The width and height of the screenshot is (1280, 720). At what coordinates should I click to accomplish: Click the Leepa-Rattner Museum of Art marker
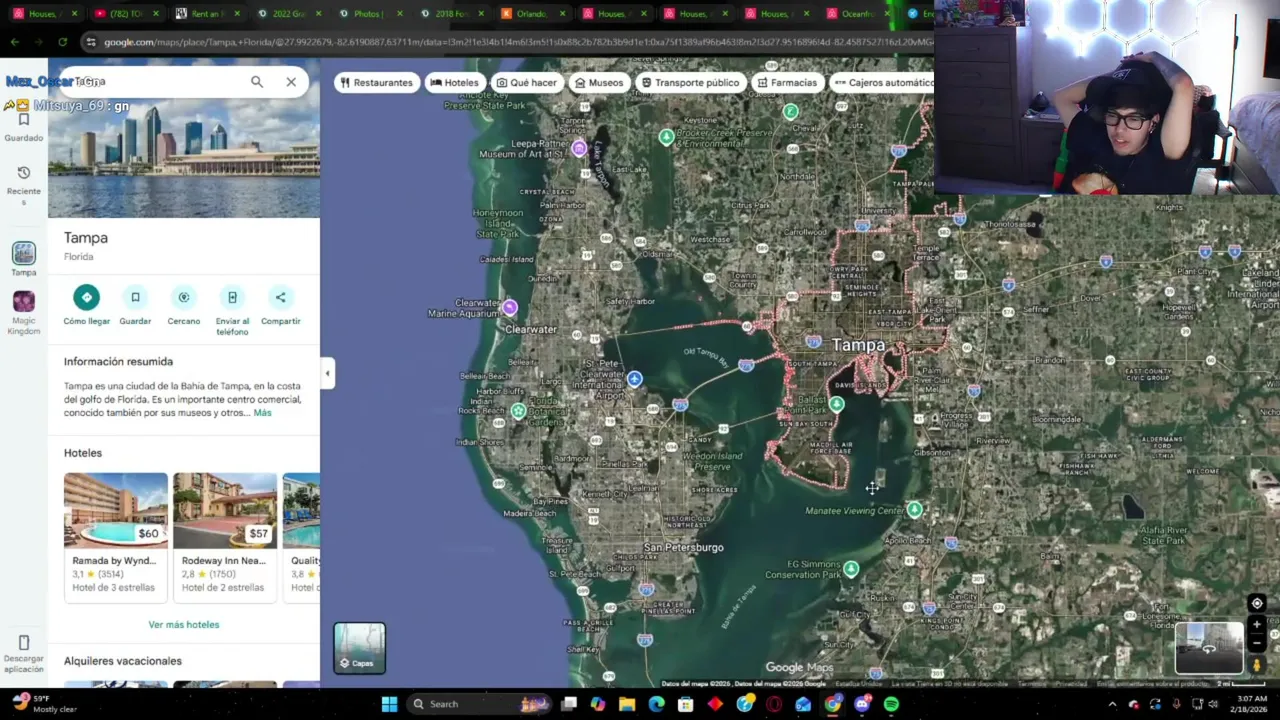click(x=579, y=148)
